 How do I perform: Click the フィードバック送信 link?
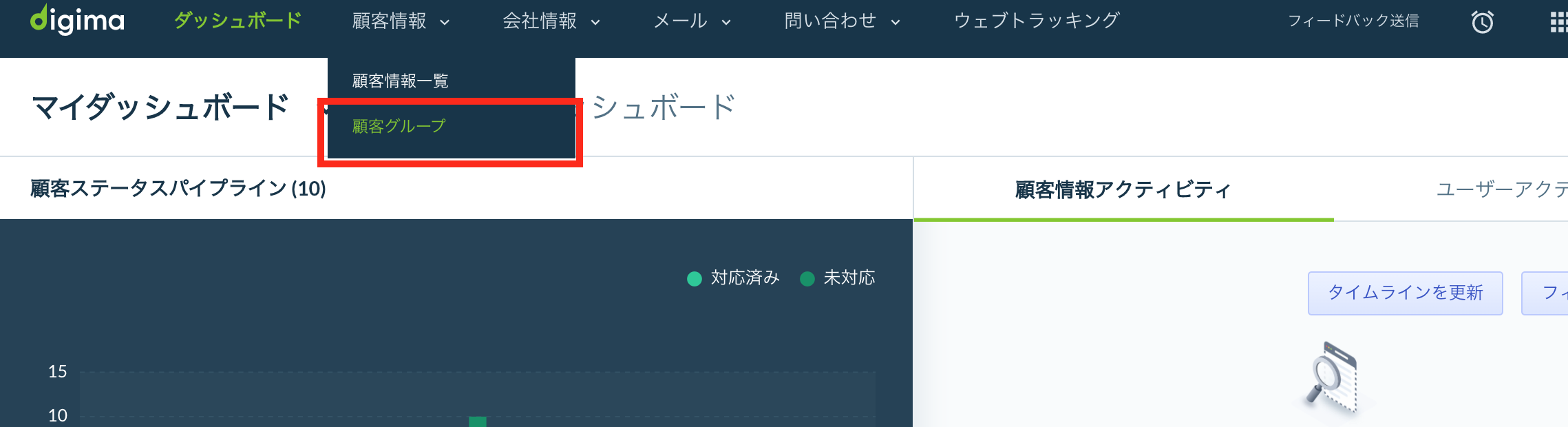1353,21
